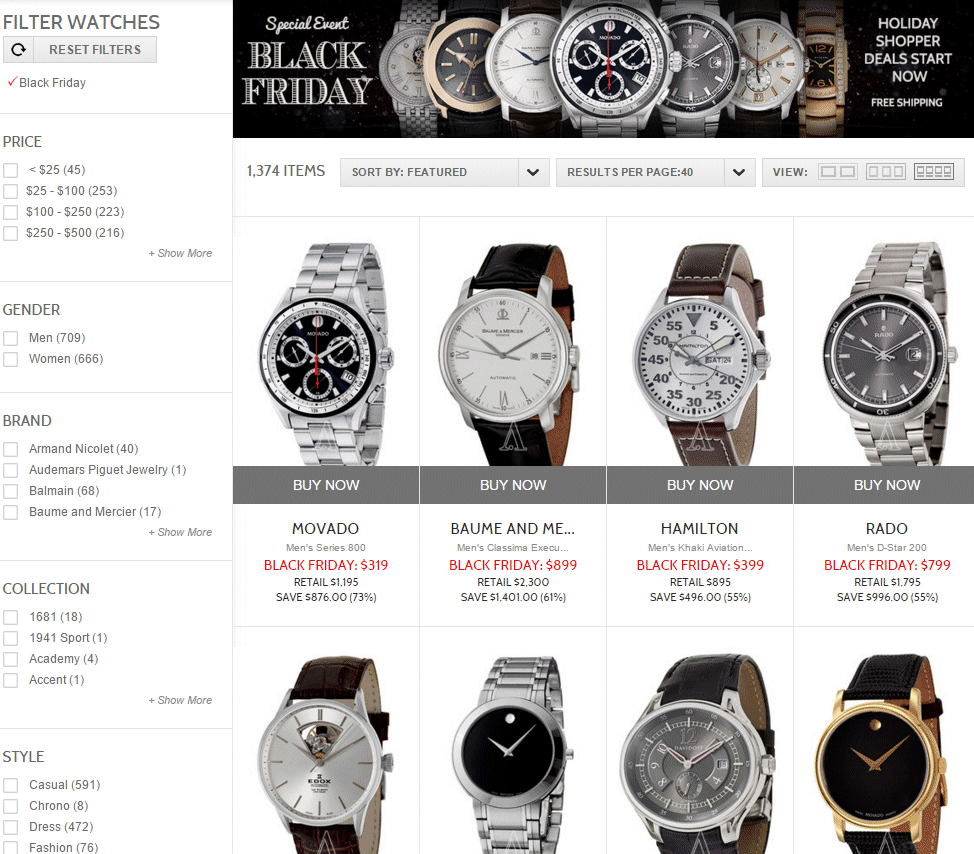
Task: Click Buy Now for Hamilton watch
Action: tap(700, 485)
